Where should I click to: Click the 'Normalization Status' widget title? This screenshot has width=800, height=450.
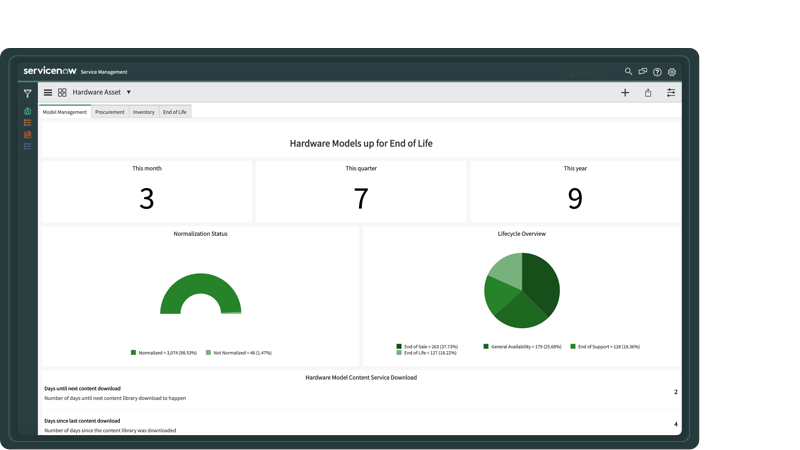201,234
